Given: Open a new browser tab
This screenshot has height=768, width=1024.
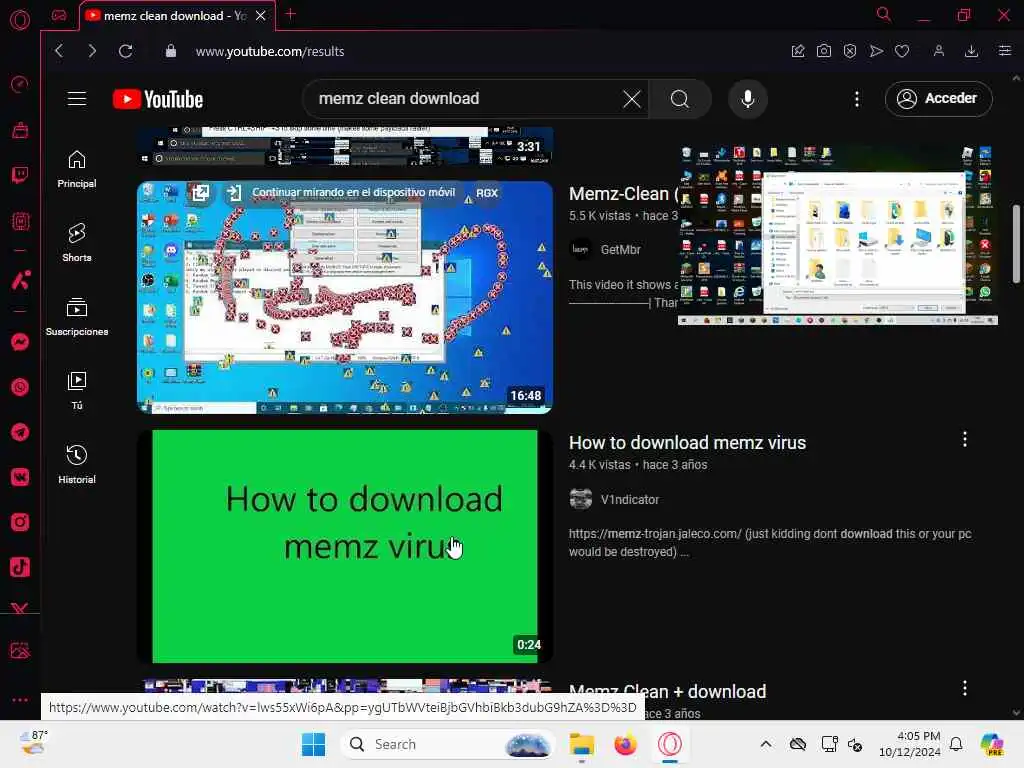Looking at the screenshot, I should tap(291, 14).
